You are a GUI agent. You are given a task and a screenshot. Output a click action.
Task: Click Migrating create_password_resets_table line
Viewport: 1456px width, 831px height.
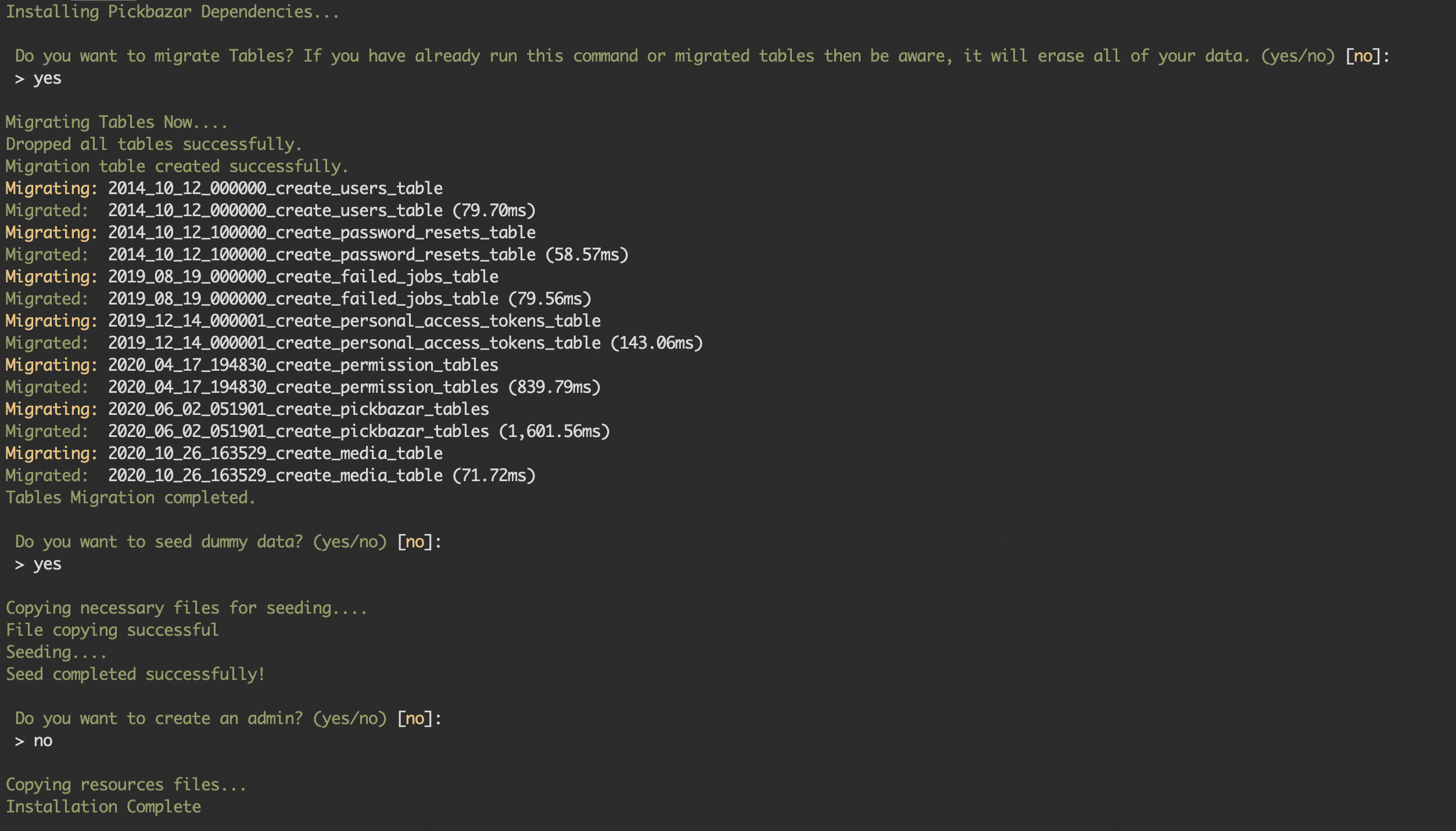(x=271, y=233)
